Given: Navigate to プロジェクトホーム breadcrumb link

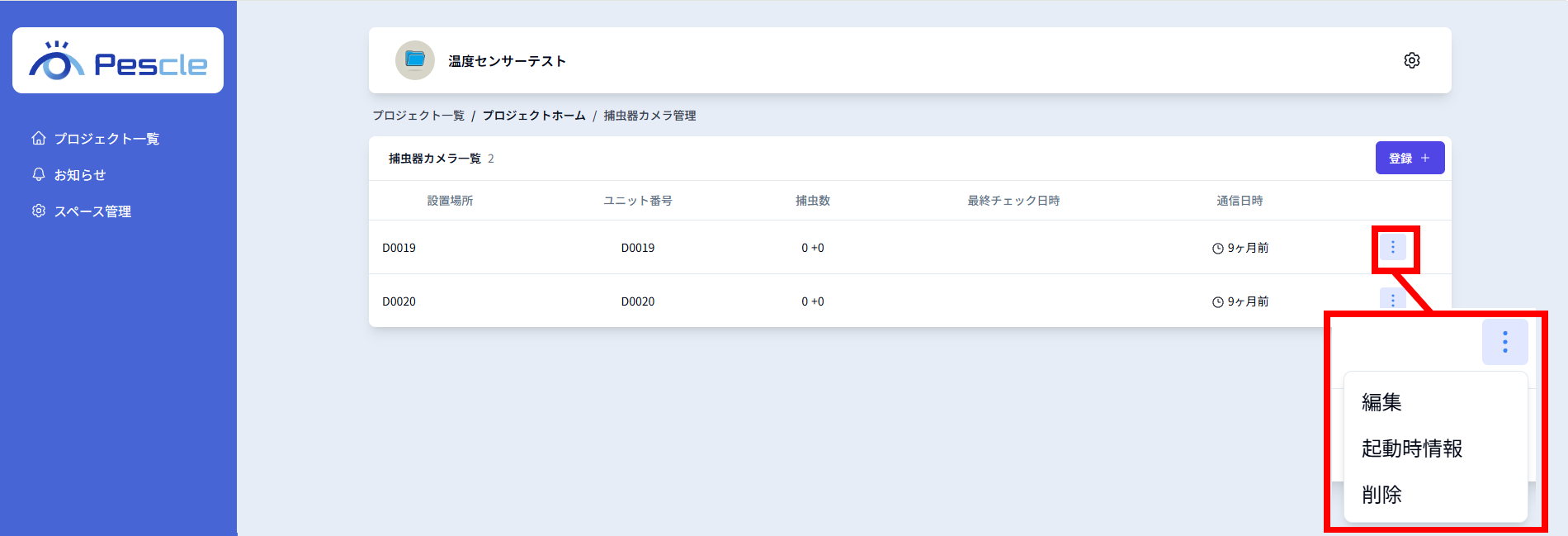Looking at the screenshot, I should pyautogui.click(x=534, y=116).
